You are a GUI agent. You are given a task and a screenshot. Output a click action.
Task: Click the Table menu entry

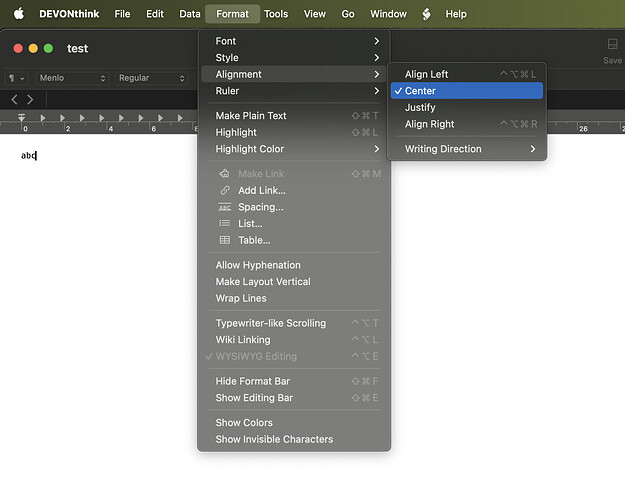294,240
